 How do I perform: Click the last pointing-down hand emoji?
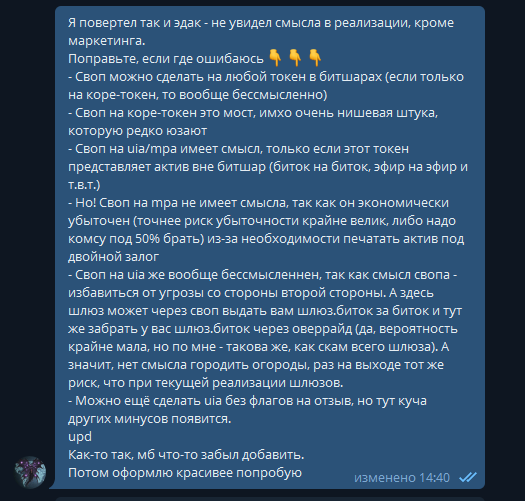coord(315,58)
